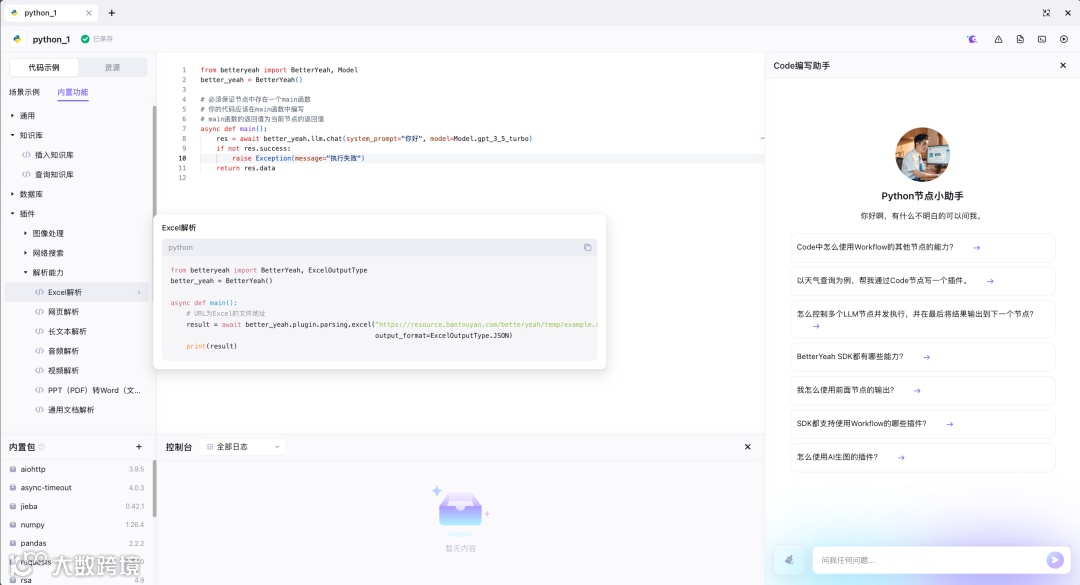1080x585 pixels.
Task: Open 内置功能 tab
Action: 73,92
